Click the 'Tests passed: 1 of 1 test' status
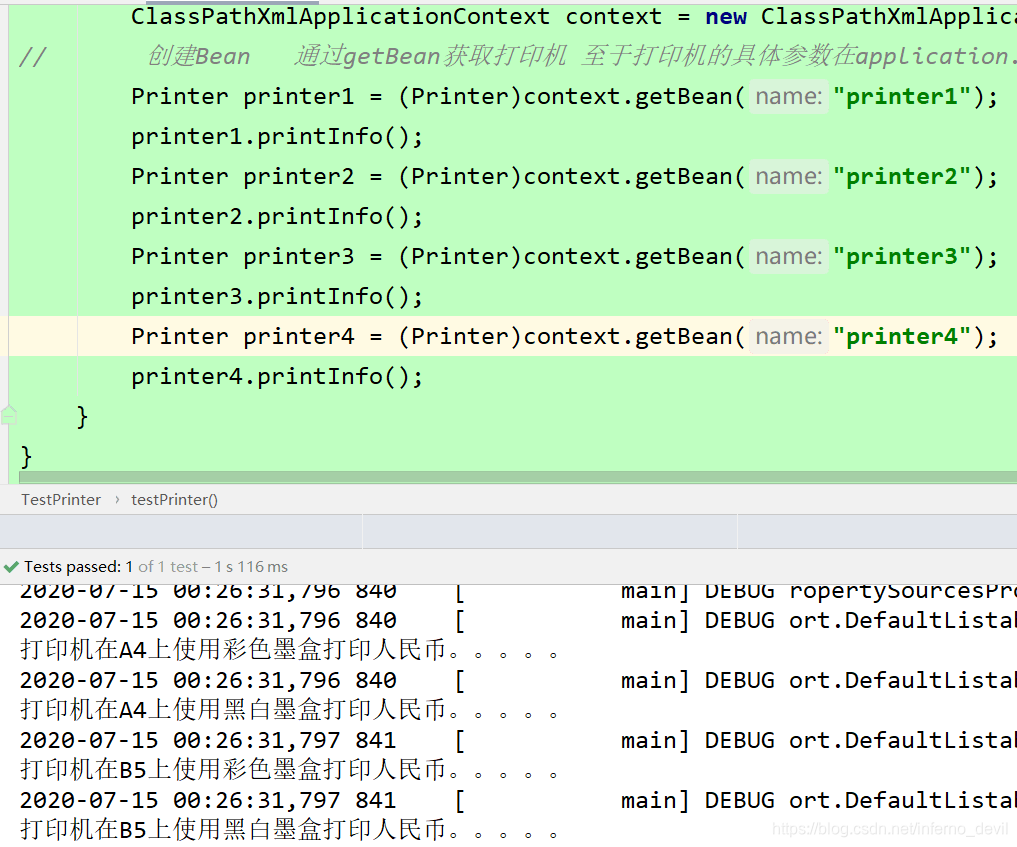The height and width of the screenshot is (847, 1017). (156, 567)
